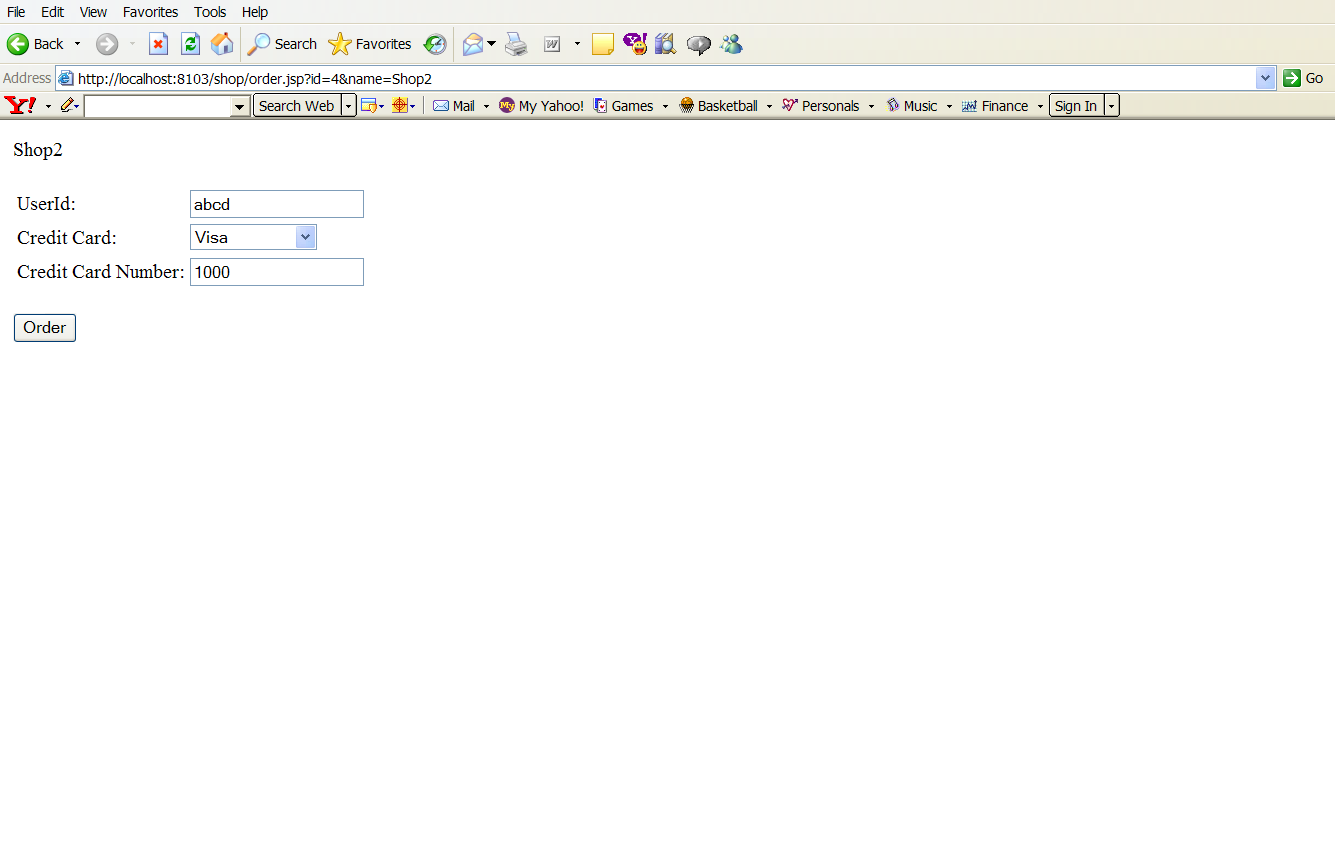Open the Windows Messenger icon

coord(731,44)
